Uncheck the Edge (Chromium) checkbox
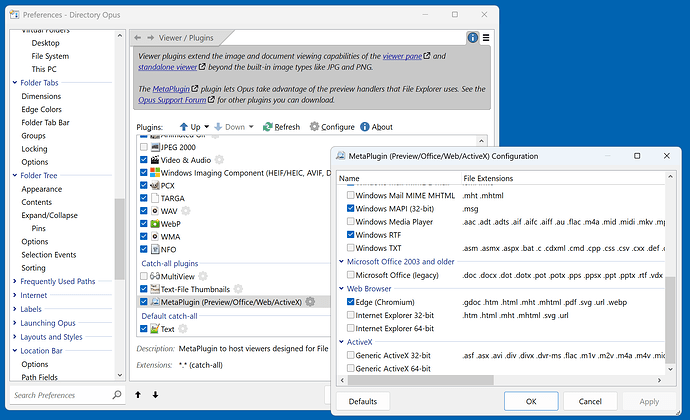Viewport: 690px width, 420px height. (348, 301)
